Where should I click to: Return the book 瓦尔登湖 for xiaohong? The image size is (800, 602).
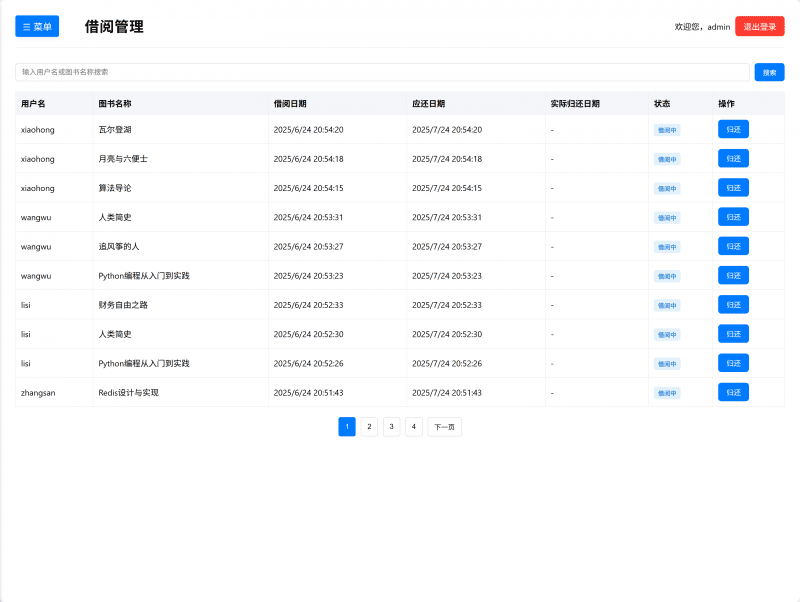point(733,129)
